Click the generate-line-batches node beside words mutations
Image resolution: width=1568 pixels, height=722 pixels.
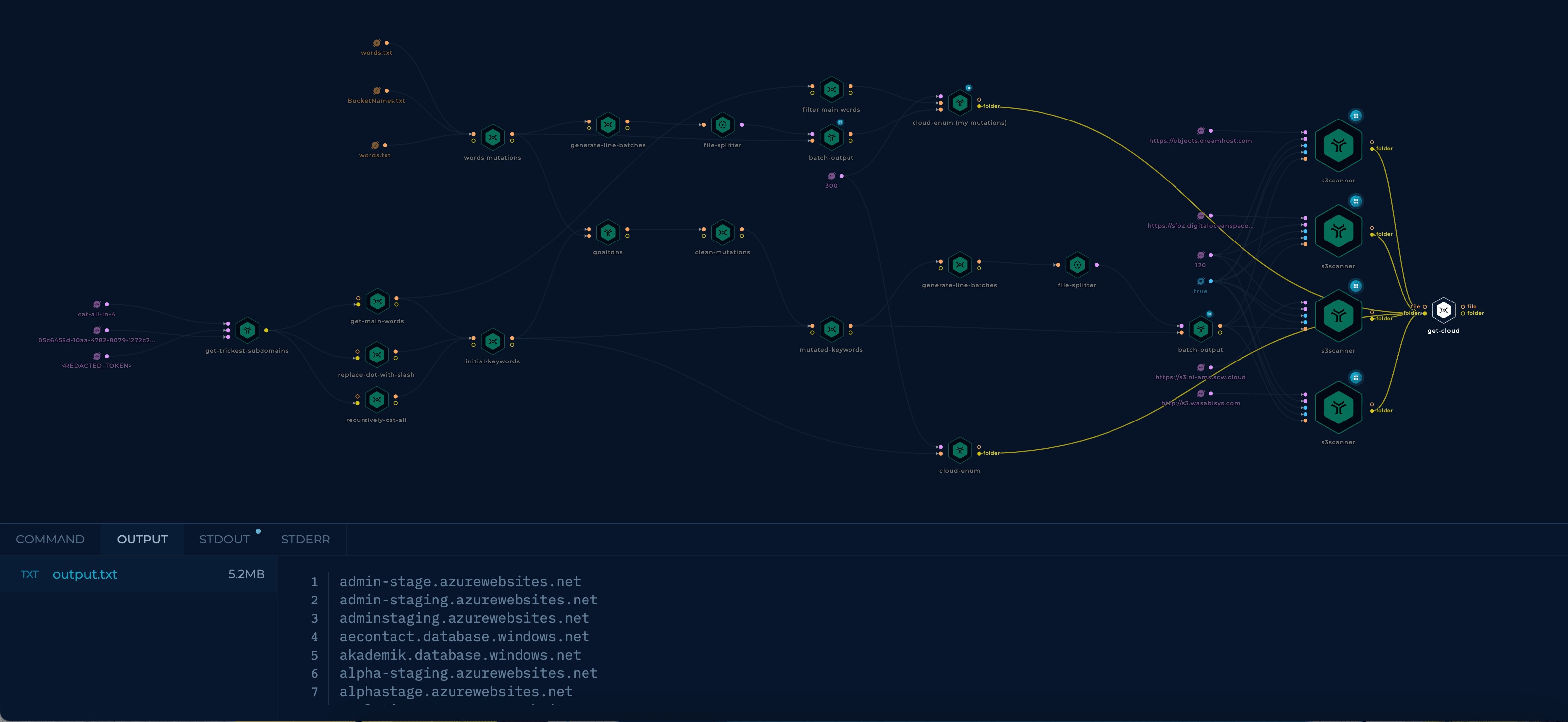(x=607, y=125)
